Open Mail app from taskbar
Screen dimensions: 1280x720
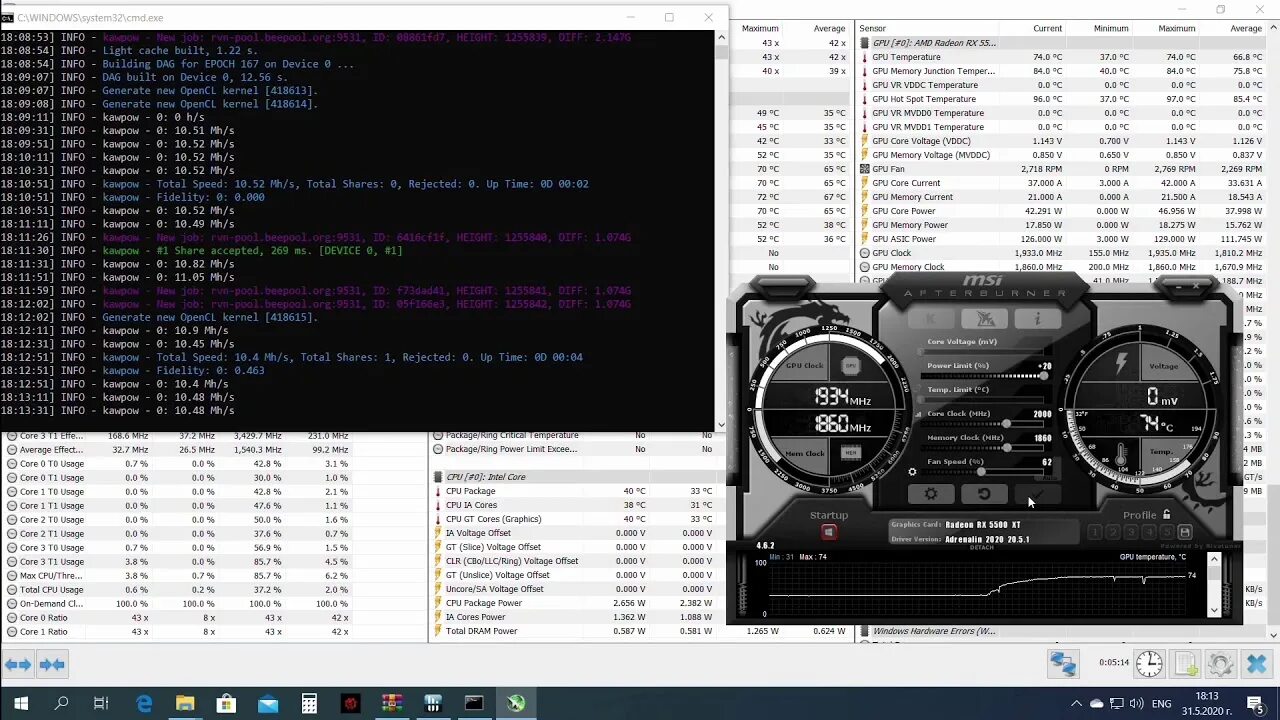[x=268, y=704]
